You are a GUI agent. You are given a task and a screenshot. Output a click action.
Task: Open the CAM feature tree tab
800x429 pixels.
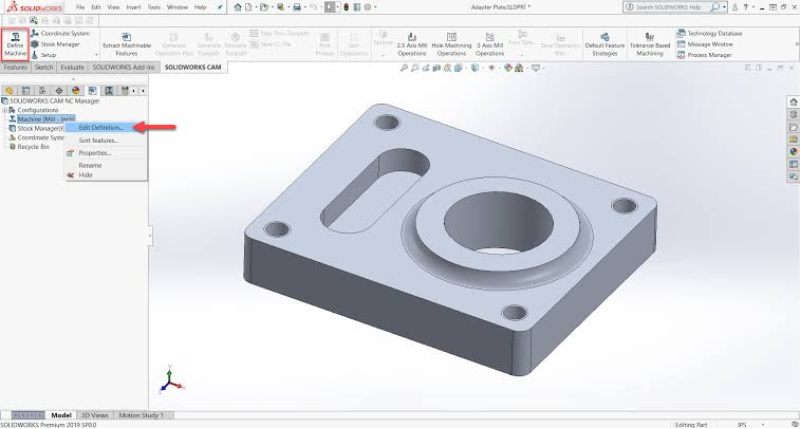point(92,91)
